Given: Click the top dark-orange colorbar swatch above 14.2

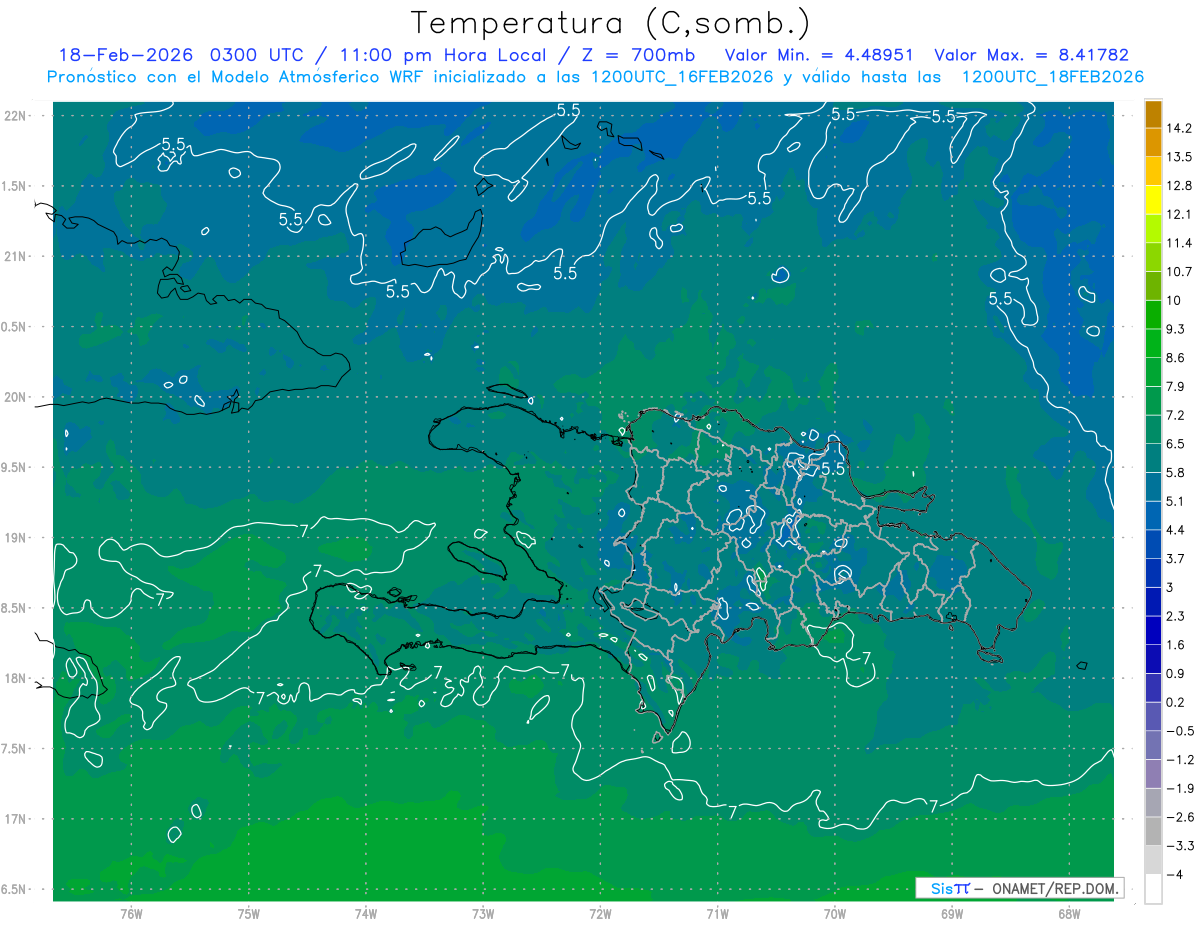Looking at the screenshot, I should tap(1153, 114).
